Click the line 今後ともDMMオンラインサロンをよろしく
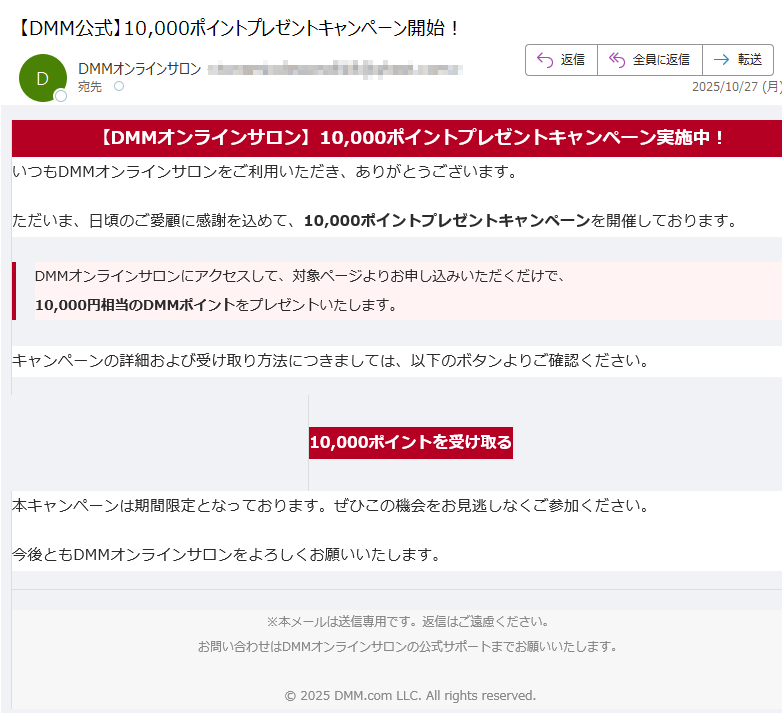The width and height of the screenshot is (782, 713). [x=226, y=554]
